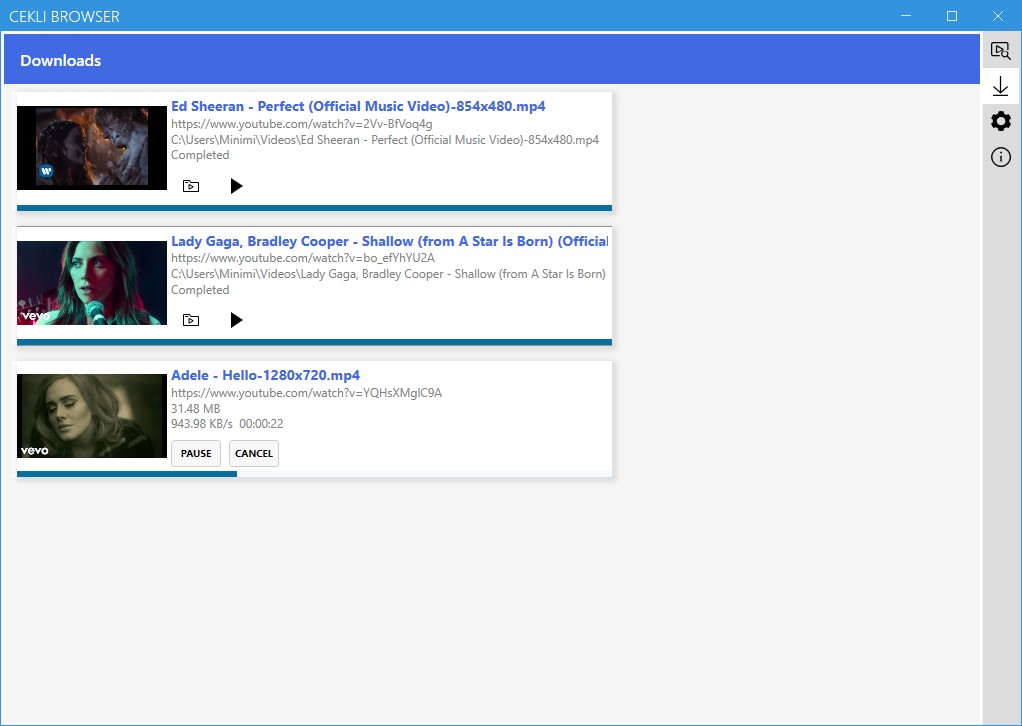Open the video search browser sidebar icon

[1000, 51]
